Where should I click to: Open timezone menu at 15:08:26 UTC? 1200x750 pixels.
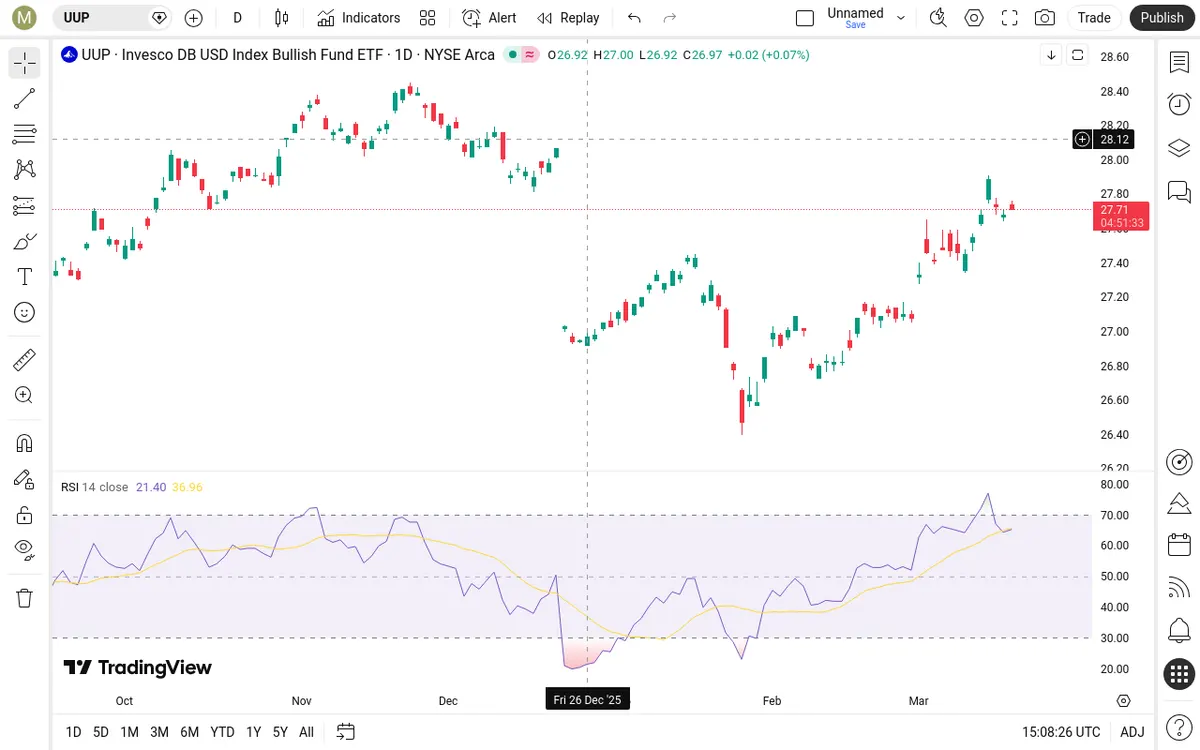[1061, 732]
